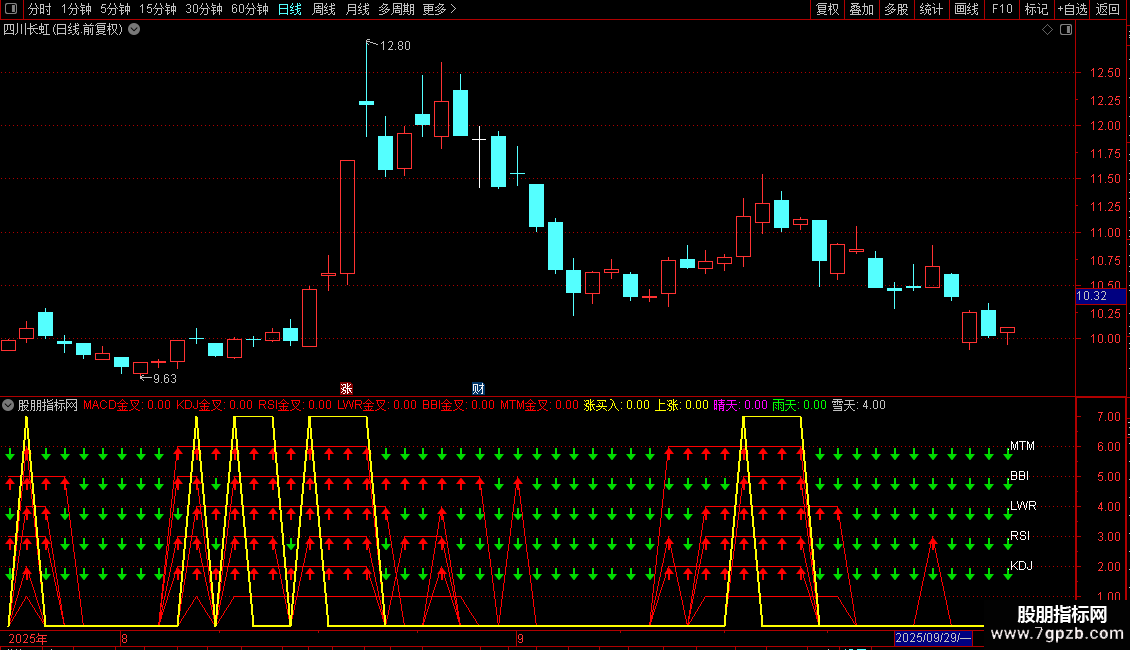Toggle the left sidebar panel icon
1130x650 pixels.
tap(11, 9)
